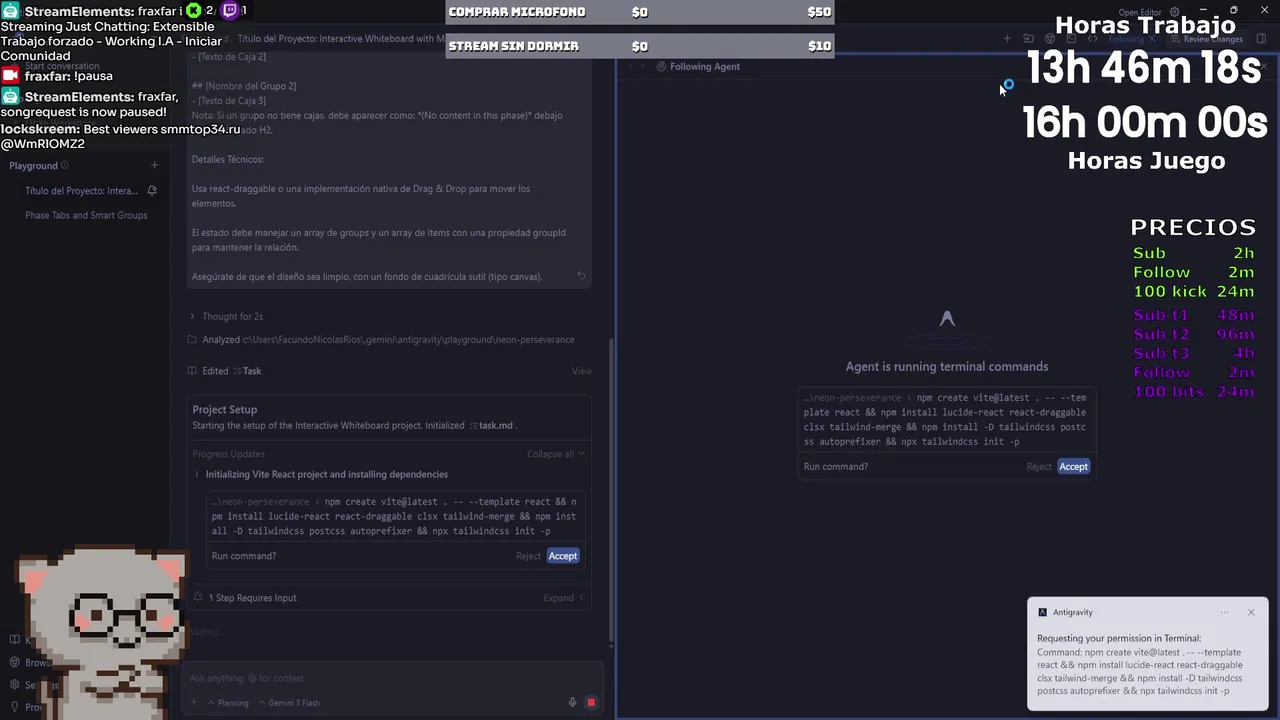Click the undo arrow on the prompt message

tap(581, 276)
